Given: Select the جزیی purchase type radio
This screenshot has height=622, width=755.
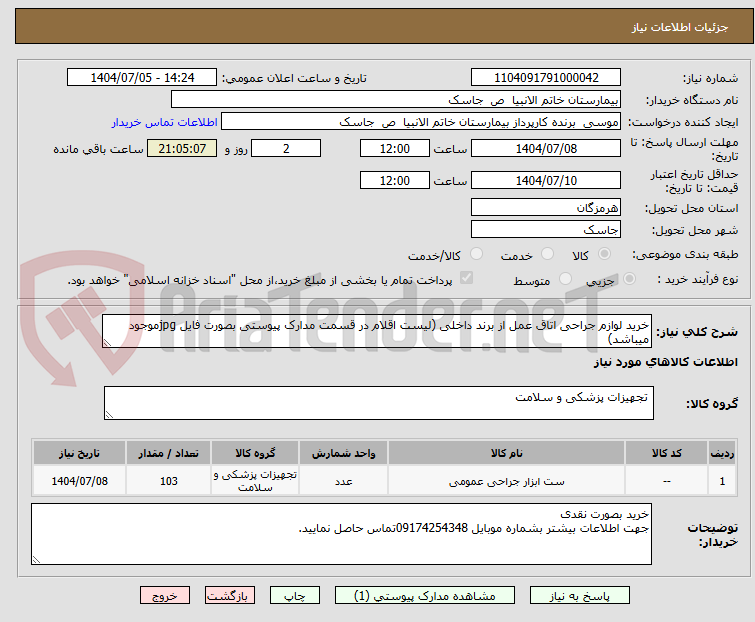Looking at the screenshot, I should coord(629,278).
